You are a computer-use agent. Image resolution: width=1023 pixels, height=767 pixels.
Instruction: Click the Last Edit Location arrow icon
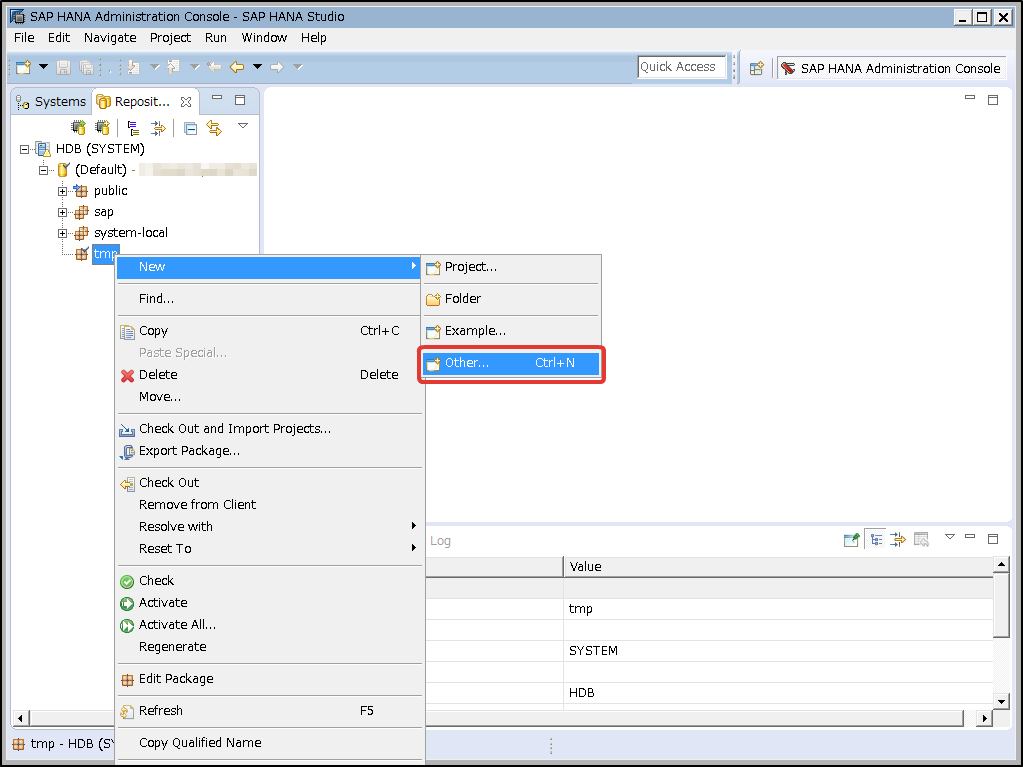click(x=213, y=67)
